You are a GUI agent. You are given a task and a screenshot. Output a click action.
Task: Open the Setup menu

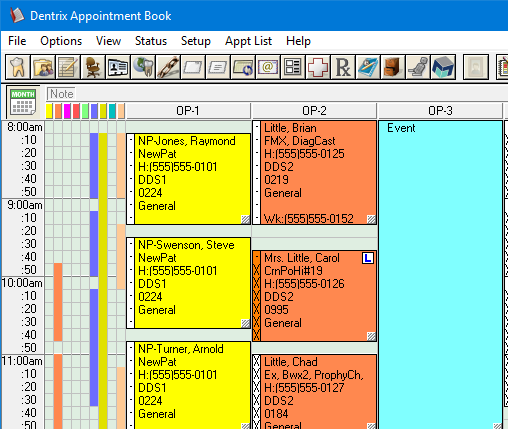(196, 41)
